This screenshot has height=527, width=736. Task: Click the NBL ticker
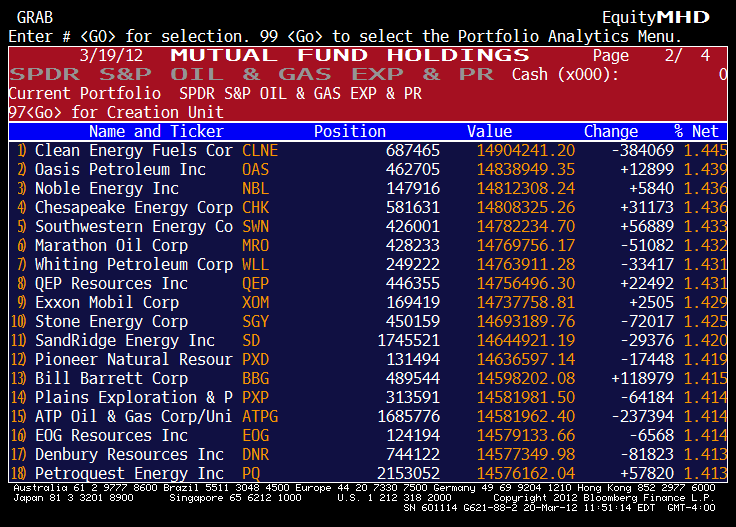tap(255, 188)
